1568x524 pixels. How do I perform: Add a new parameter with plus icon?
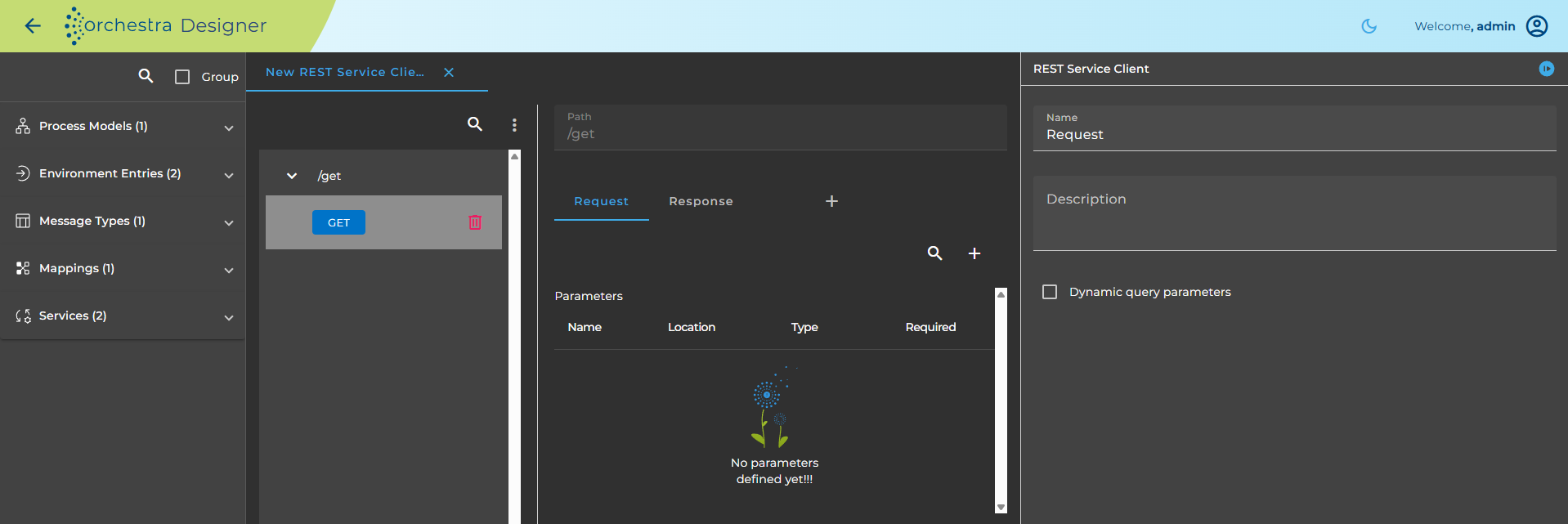pos(974,253)
